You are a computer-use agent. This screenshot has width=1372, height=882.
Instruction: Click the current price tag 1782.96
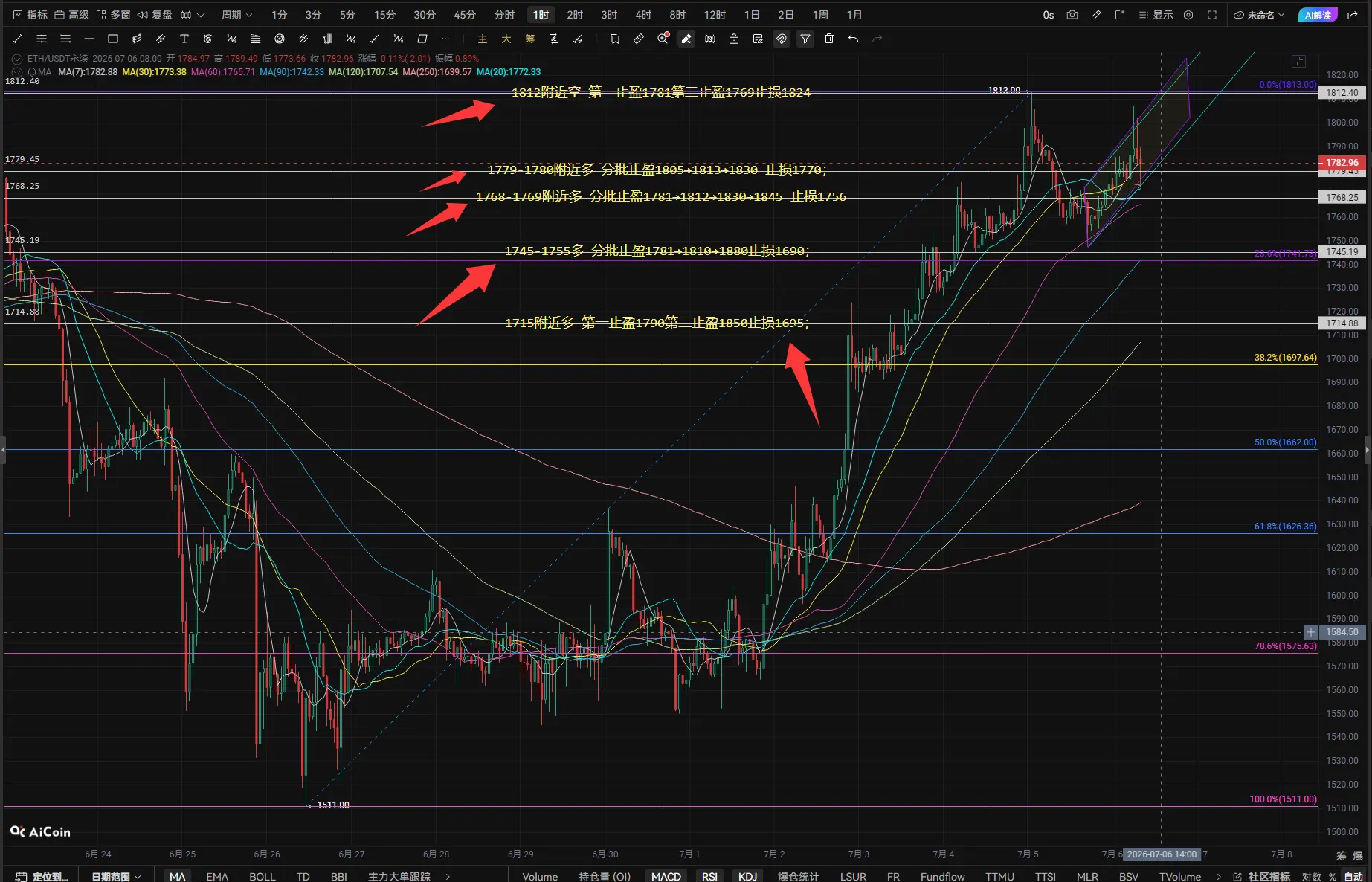(1342, 163)
